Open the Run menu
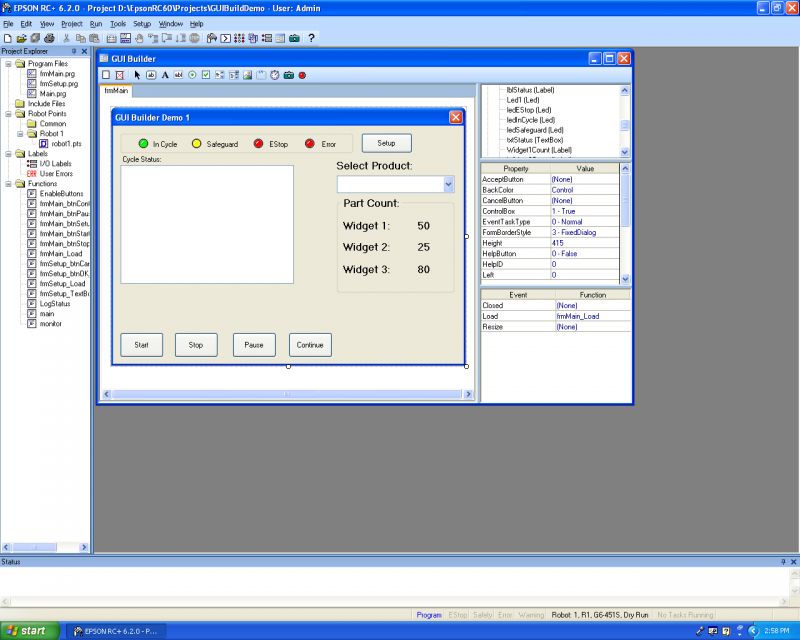Viewport: 800px width, 640px height. [x=96, y=24]
